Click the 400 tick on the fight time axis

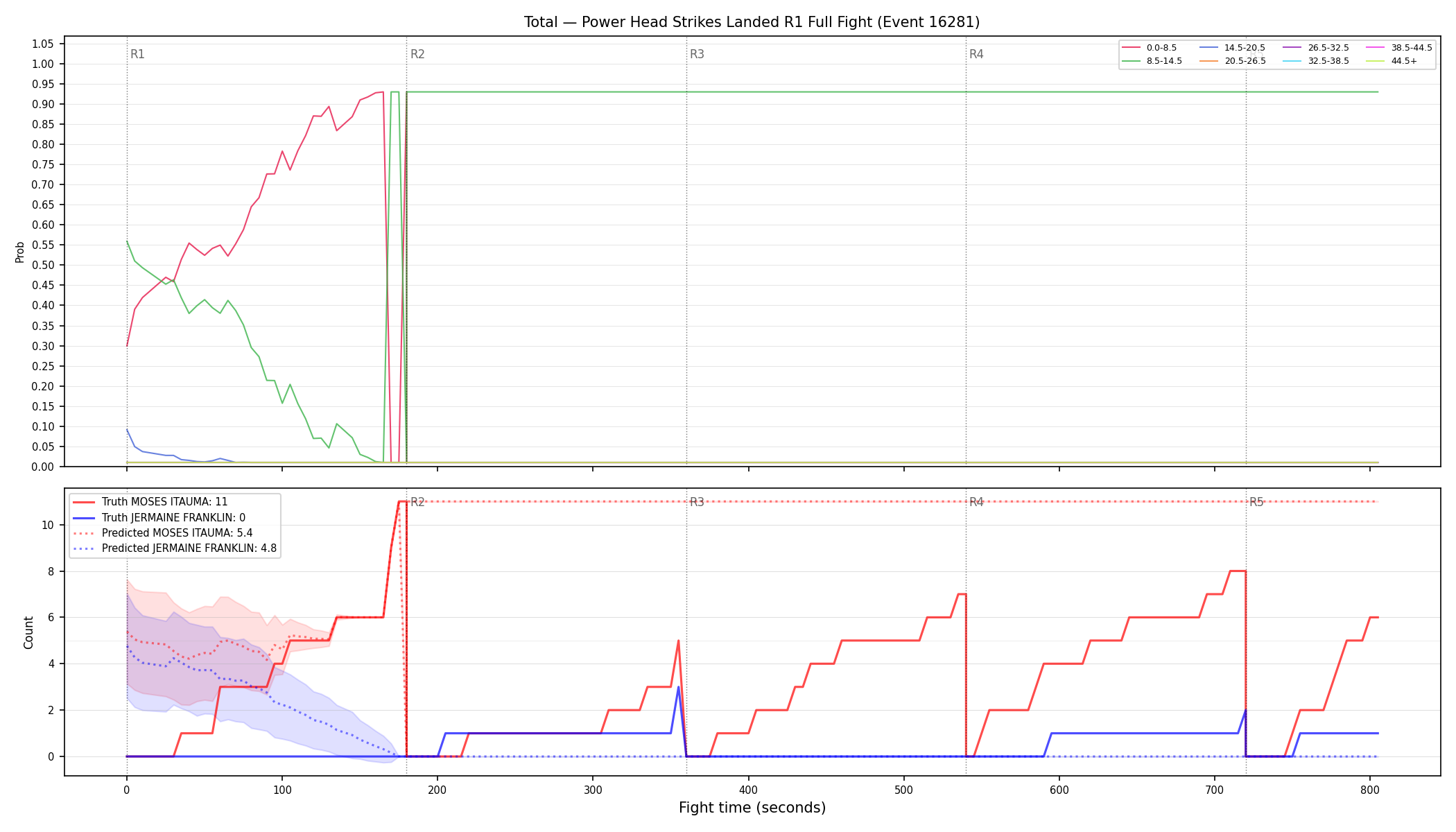pyautogui.click(x=748, y=790)
